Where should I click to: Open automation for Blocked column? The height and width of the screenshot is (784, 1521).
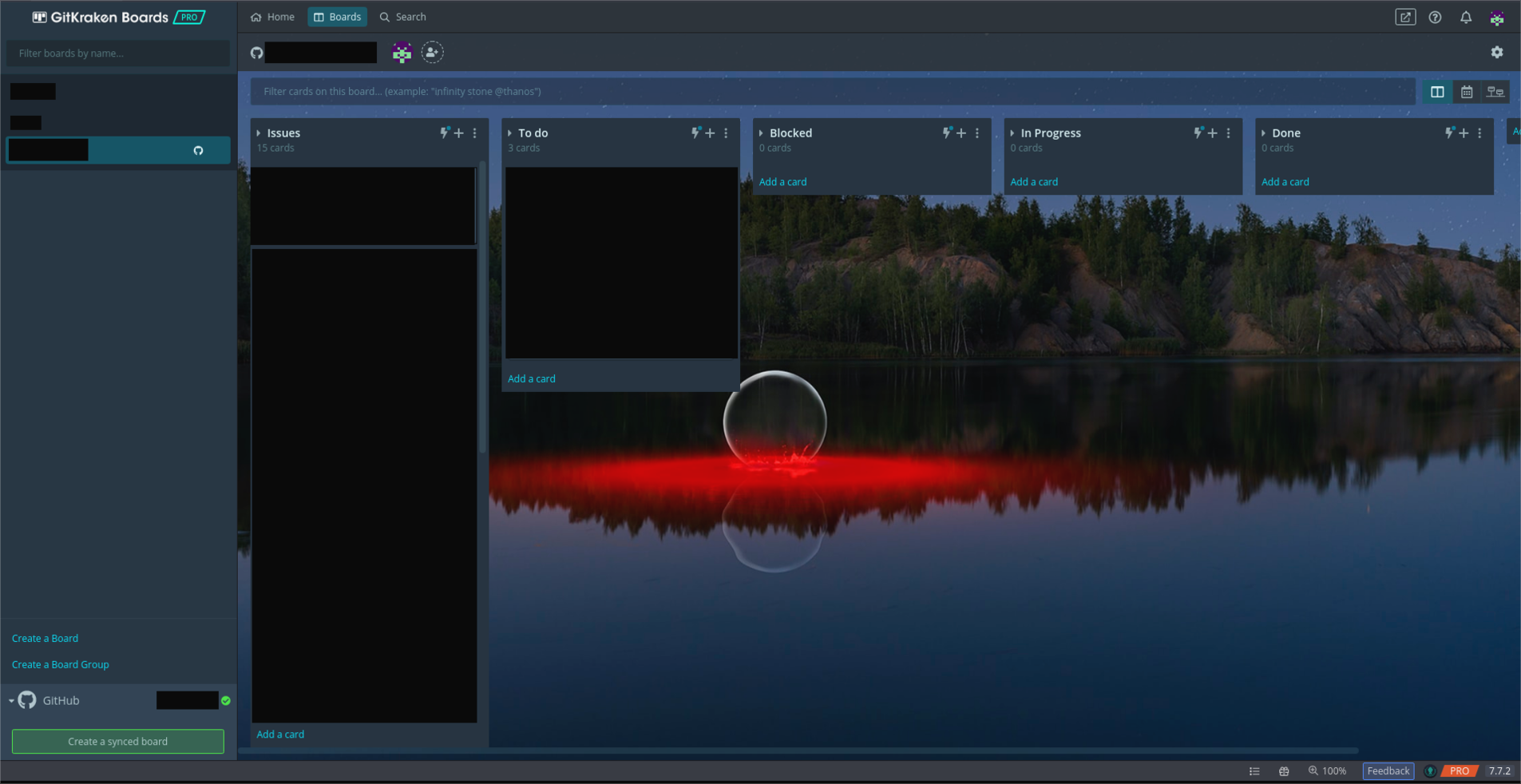click(947, 133)
